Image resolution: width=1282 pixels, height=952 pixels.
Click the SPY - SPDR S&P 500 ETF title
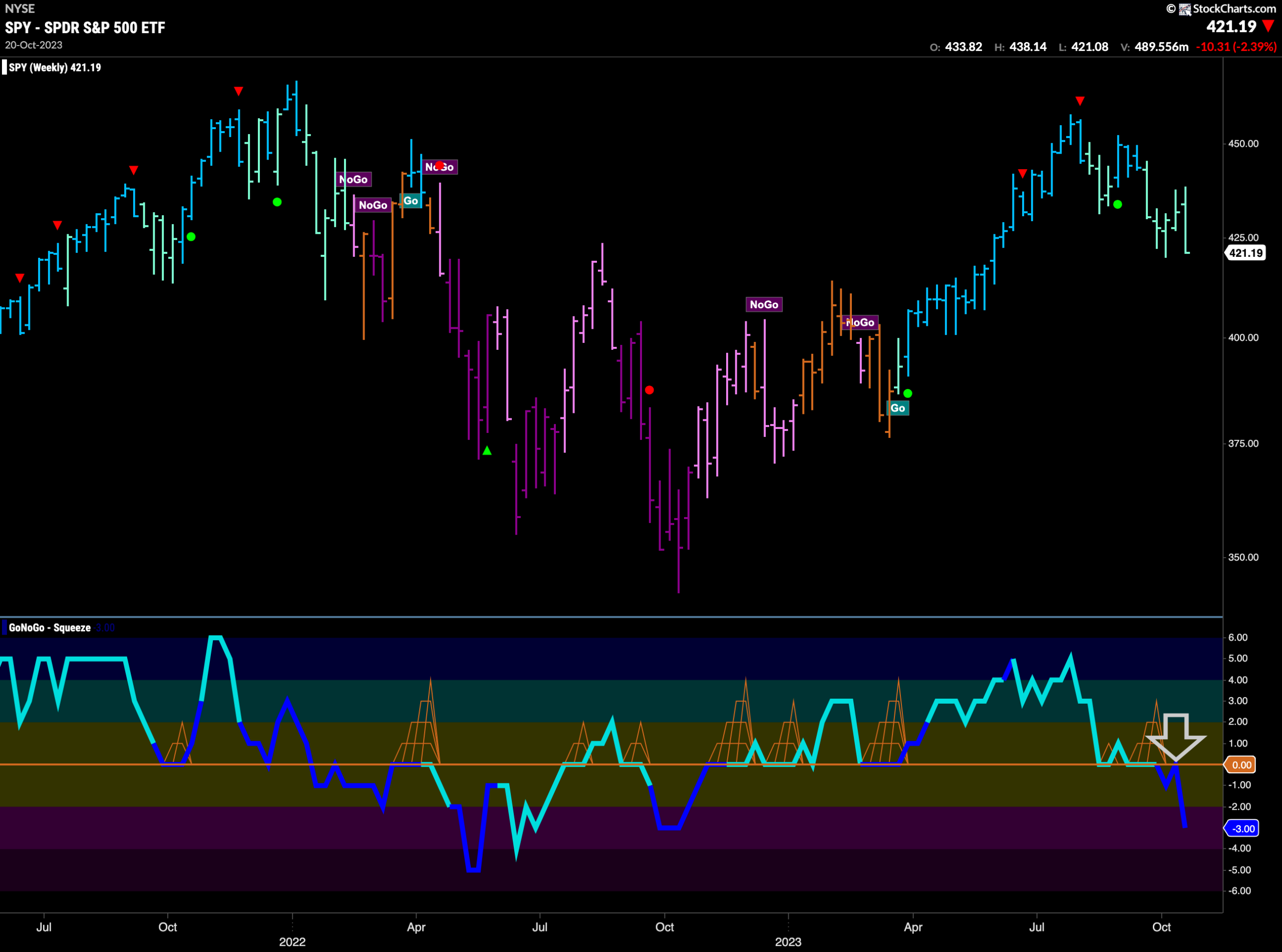[85, 28]
